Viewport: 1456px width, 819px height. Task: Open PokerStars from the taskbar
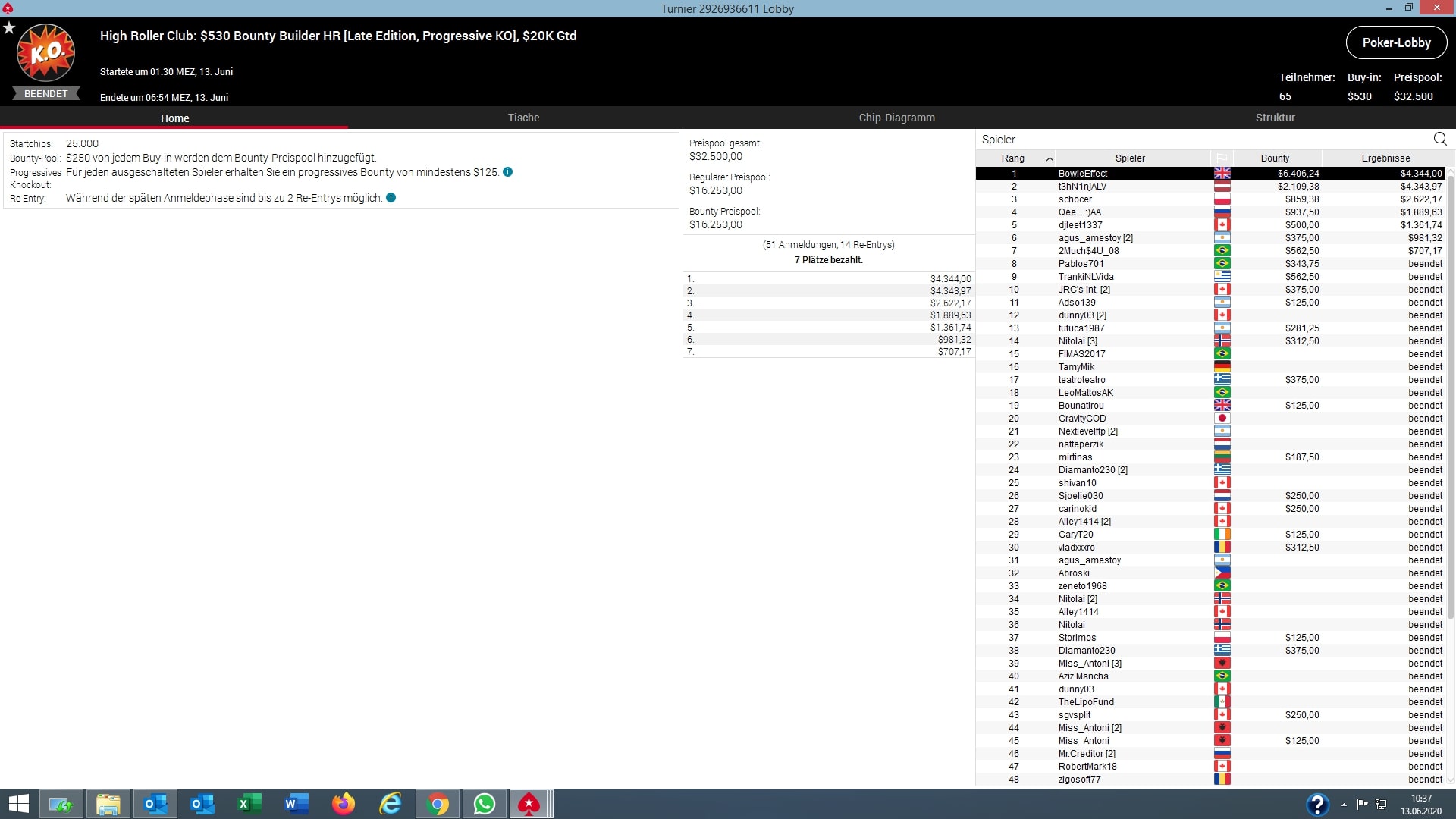click(529, 804)
